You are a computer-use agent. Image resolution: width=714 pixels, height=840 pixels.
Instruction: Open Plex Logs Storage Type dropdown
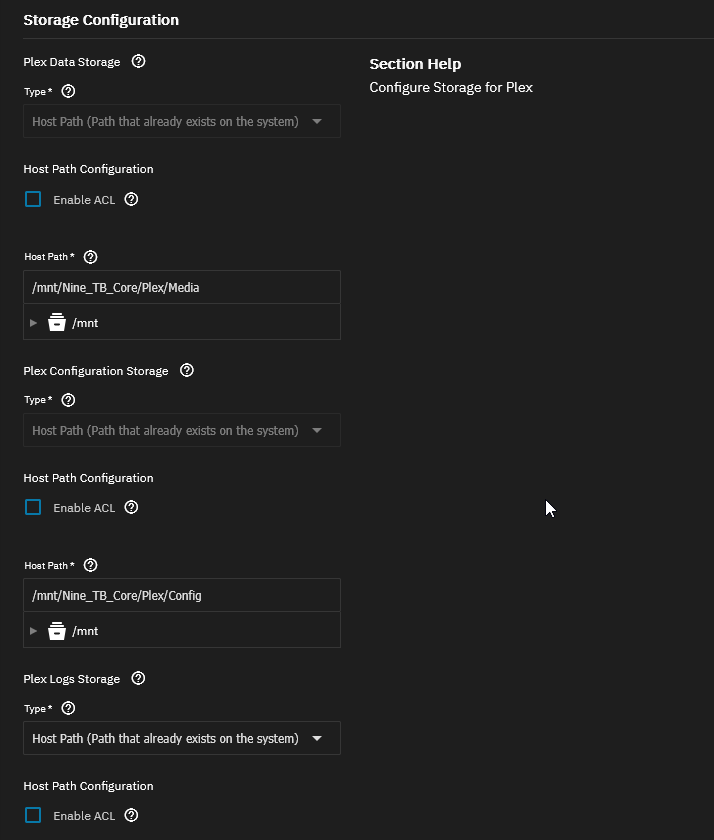(182, 738)
